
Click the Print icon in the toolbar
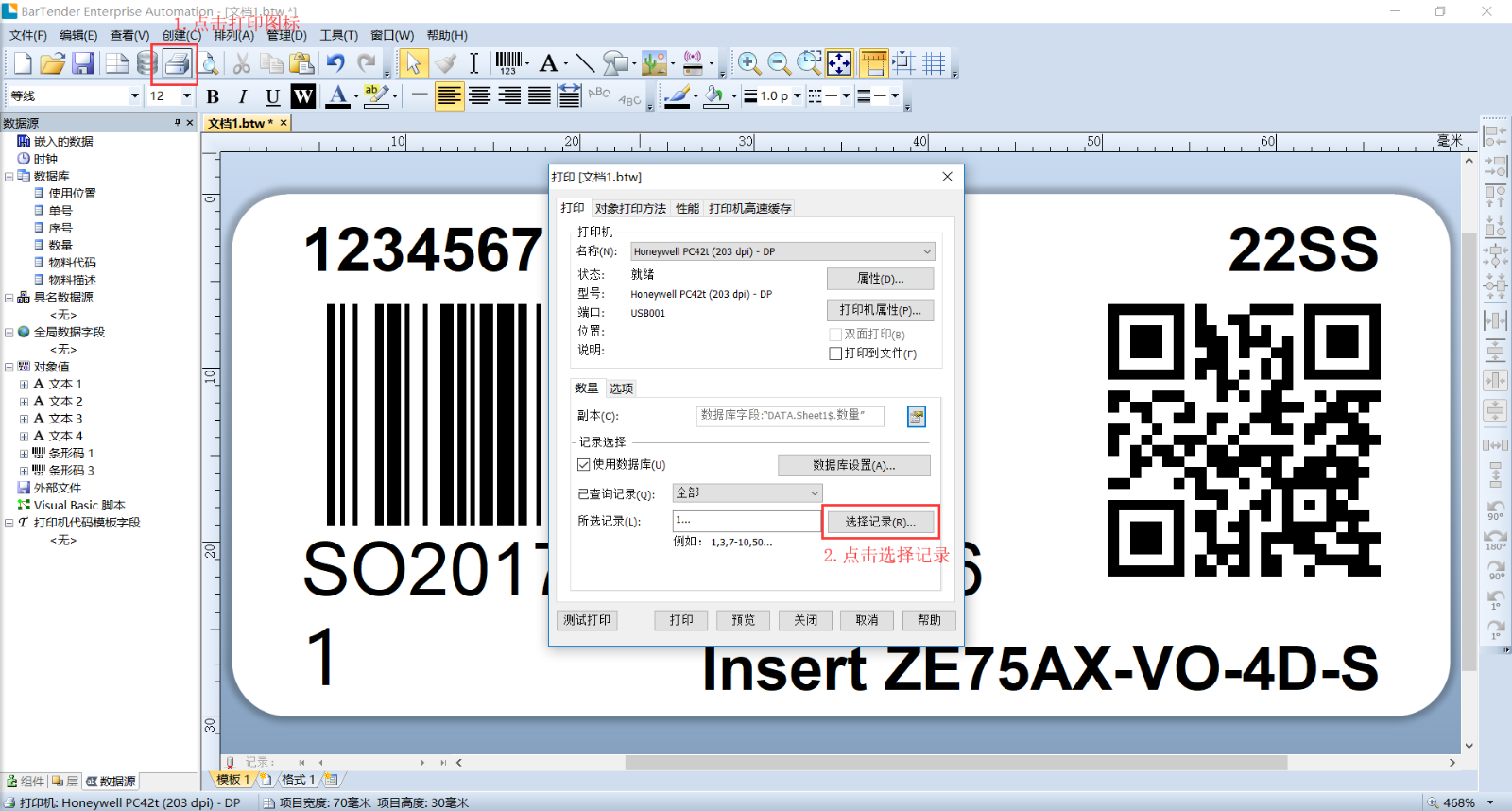click(x=176, y=63)
